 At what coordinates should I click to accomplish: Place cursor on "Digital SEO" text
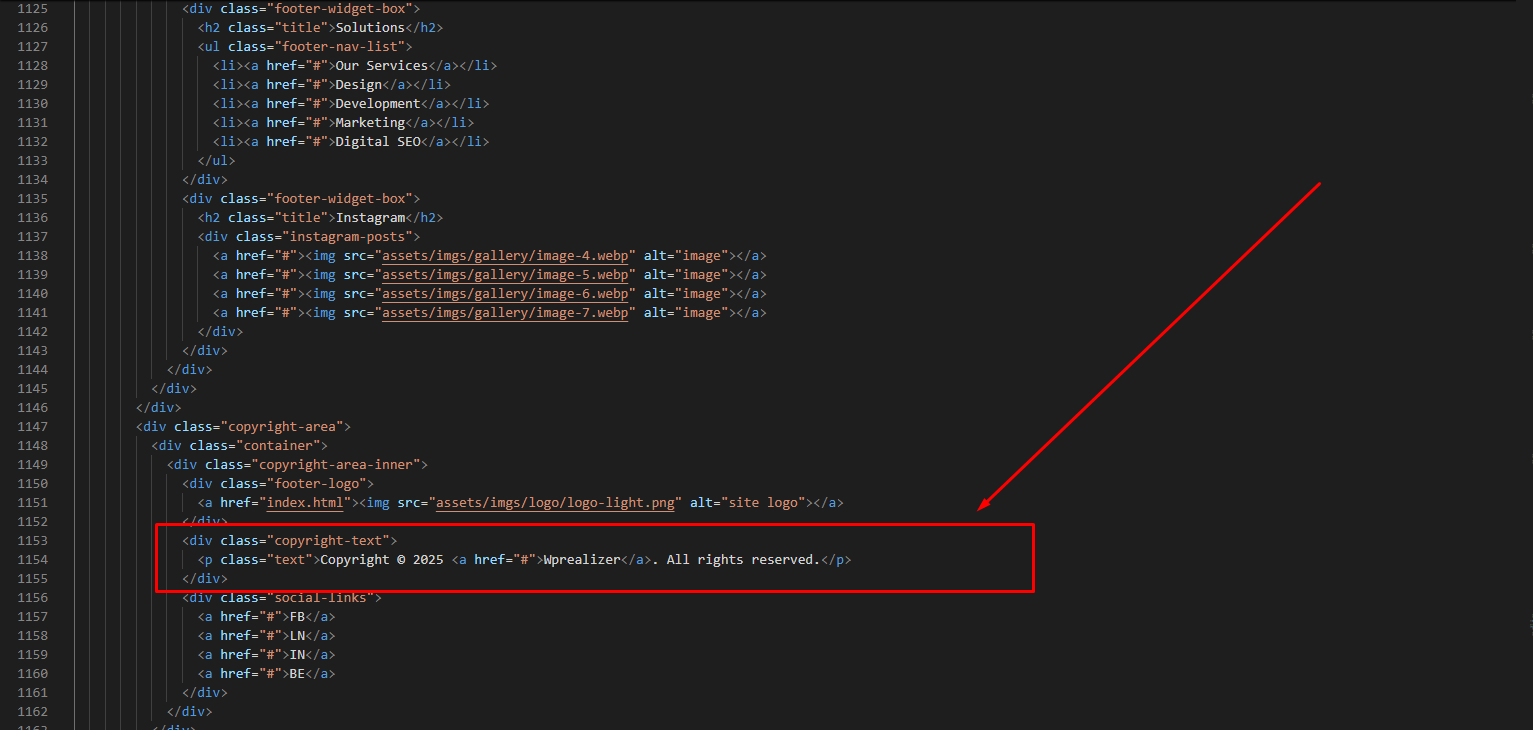pyautogui.click(x=377, y=142)
